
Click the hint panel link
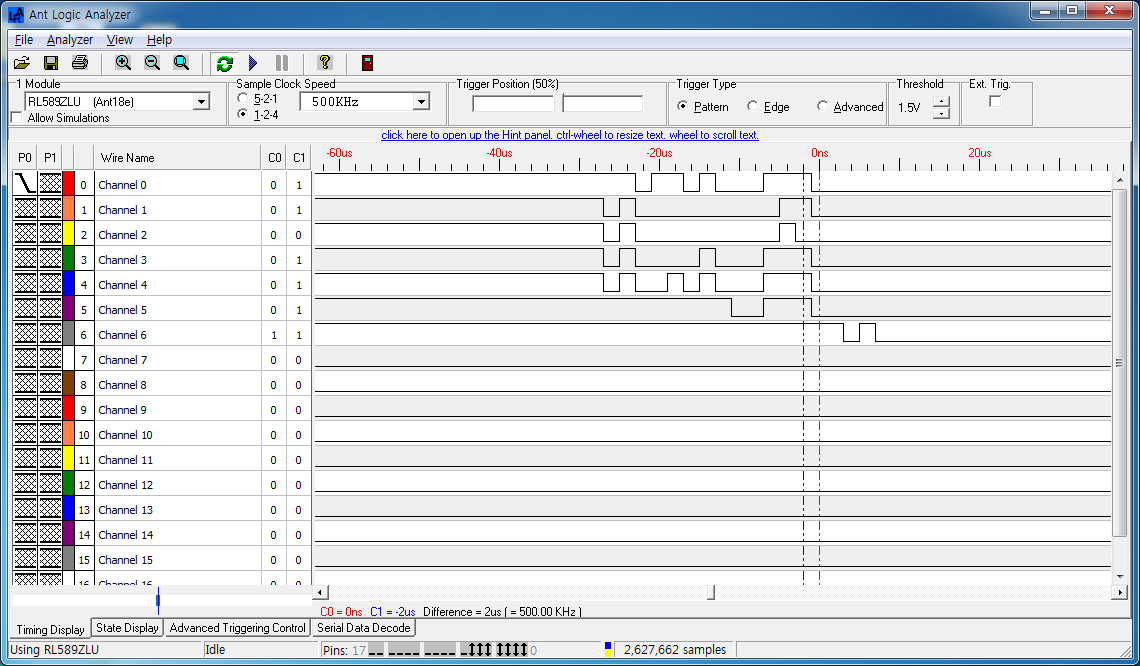570,135
